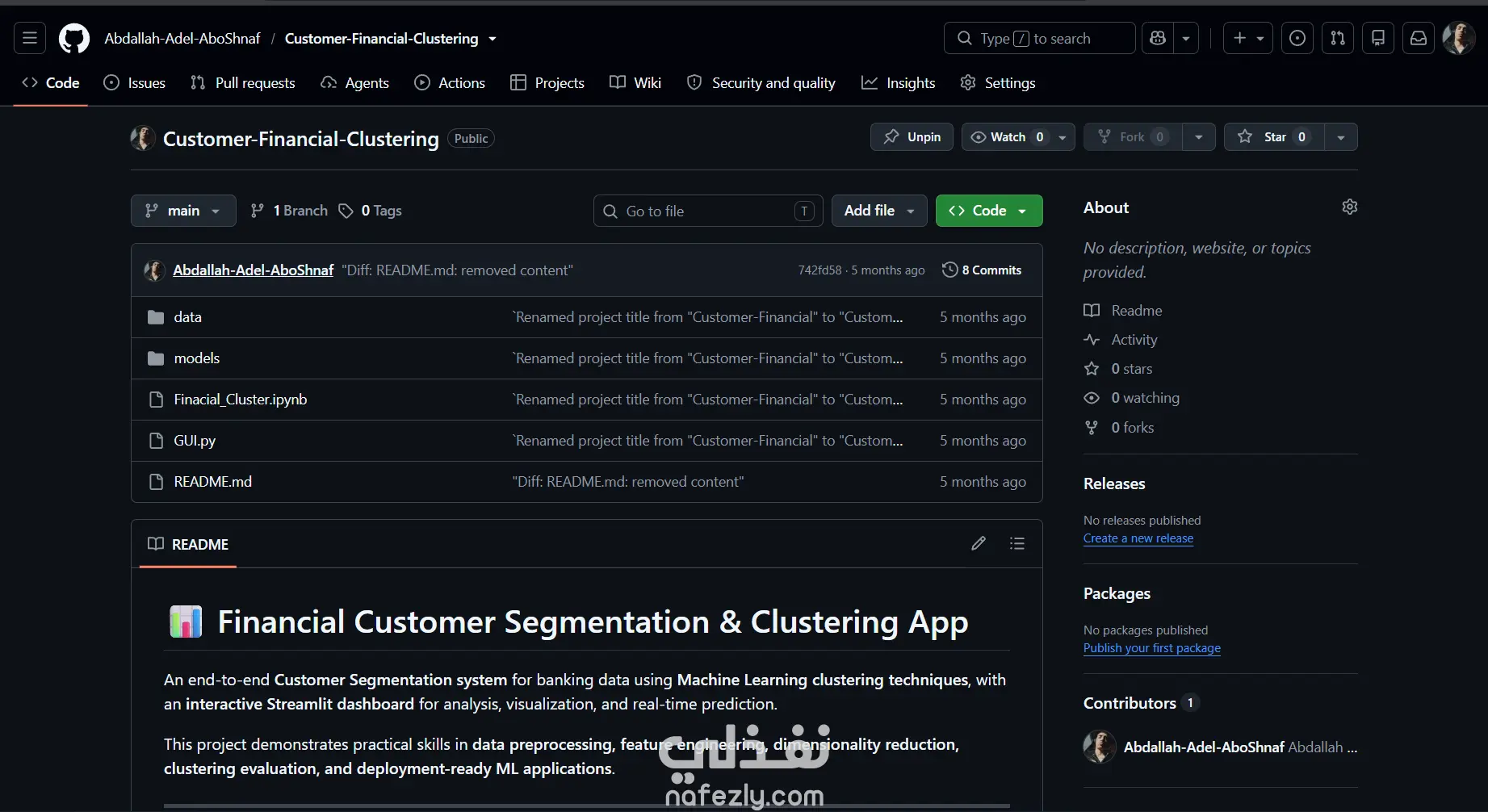Open the Releases section heading
The width and height of the screenshot is (1488, 812).
tap(1114, 483)
